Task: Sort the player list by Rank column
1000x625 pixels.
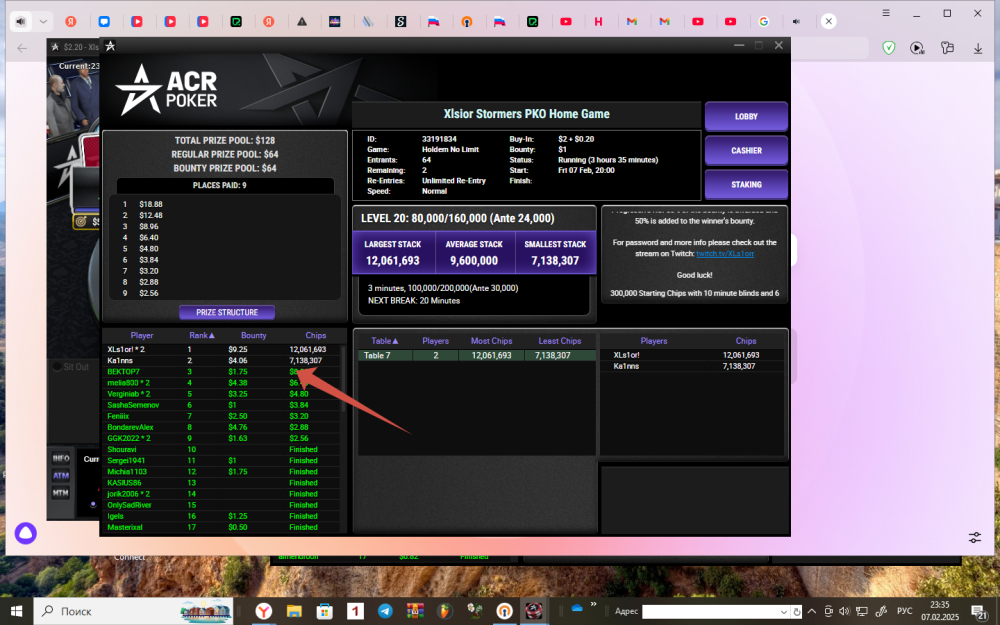Action: click(x=204, y=336)
